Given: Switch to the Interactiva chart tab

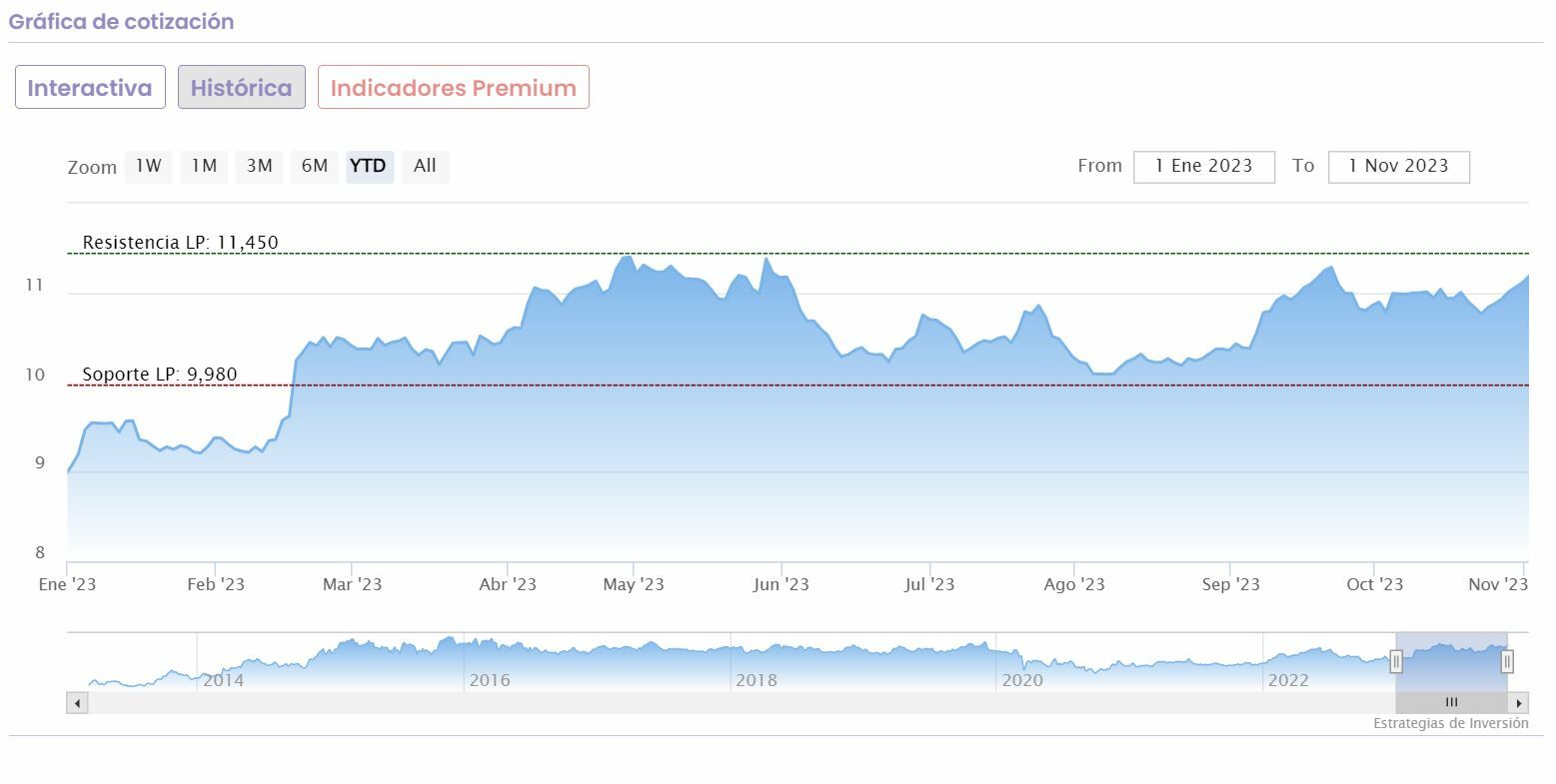Looking at the screenshot, I should point(90,88).
